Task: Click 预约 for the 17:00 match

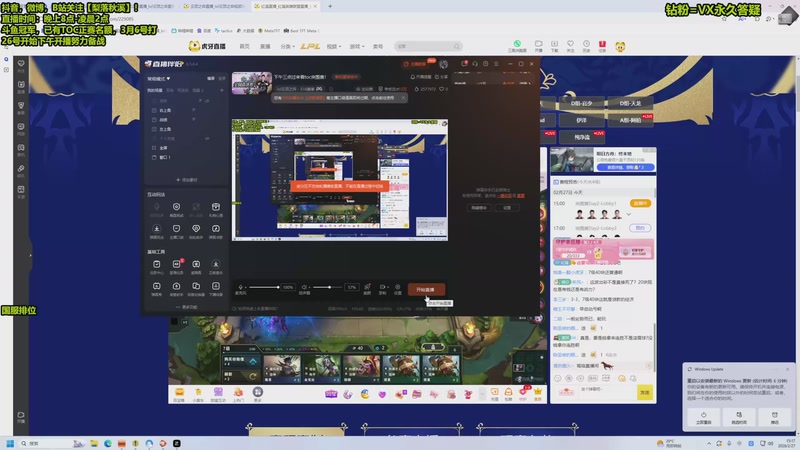Action: (x=640, y=228)
